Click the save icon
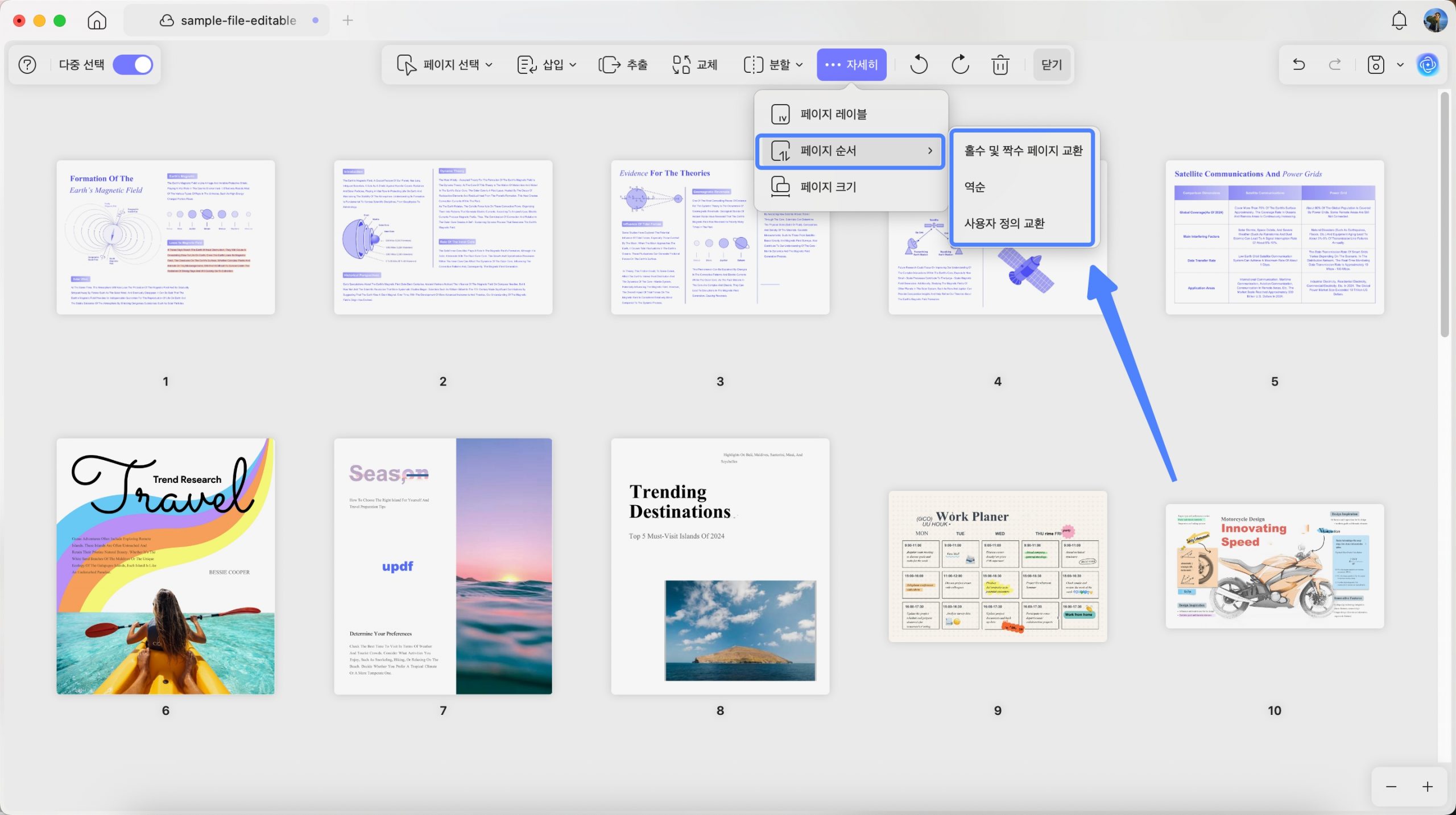The width and height of the screenshot is (1456, 815). (x=1376, y=65)
